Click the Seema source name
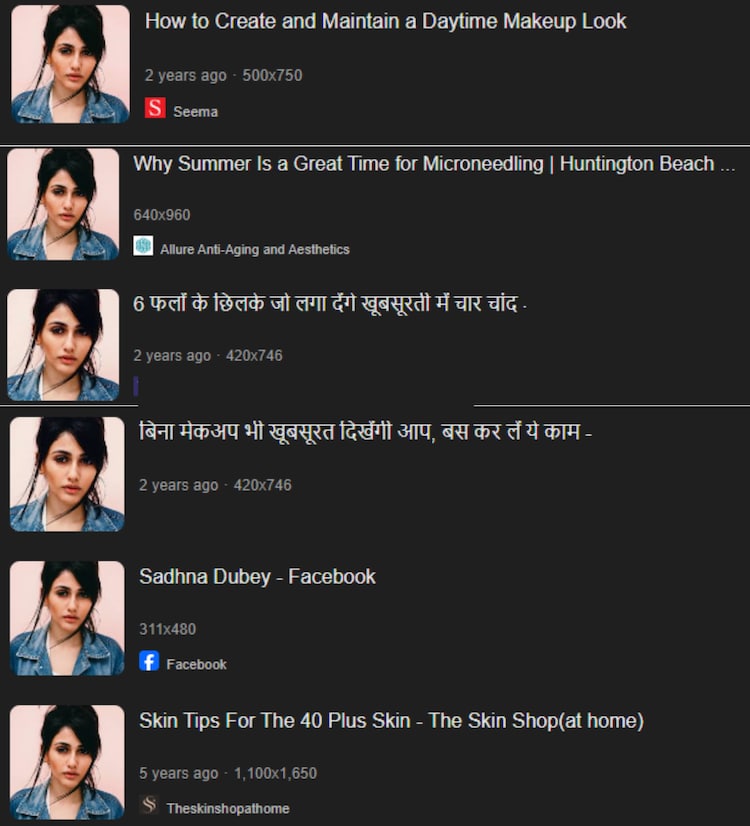 pyautogui.click(x=195, y=112)
